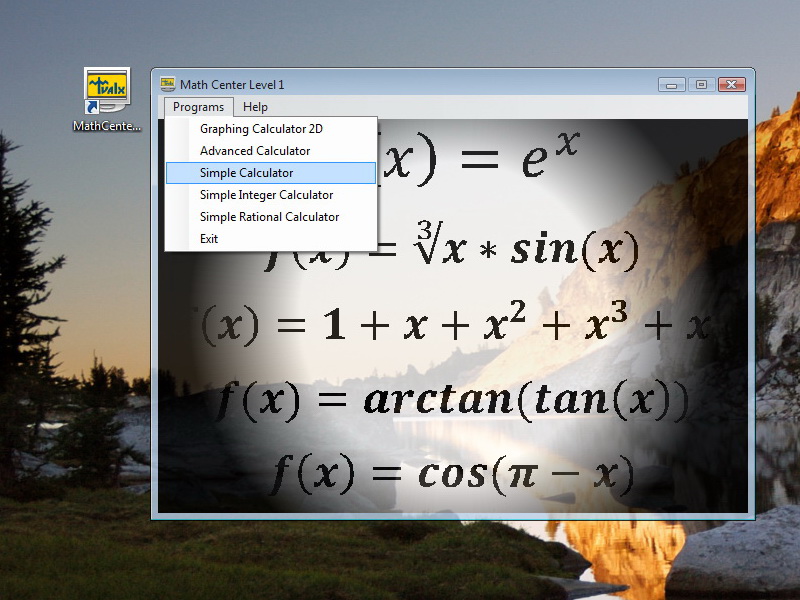Open the MathCenter desktop shortcut icon
This screenshot has width=800, height=600.
(x=107, y=91)
